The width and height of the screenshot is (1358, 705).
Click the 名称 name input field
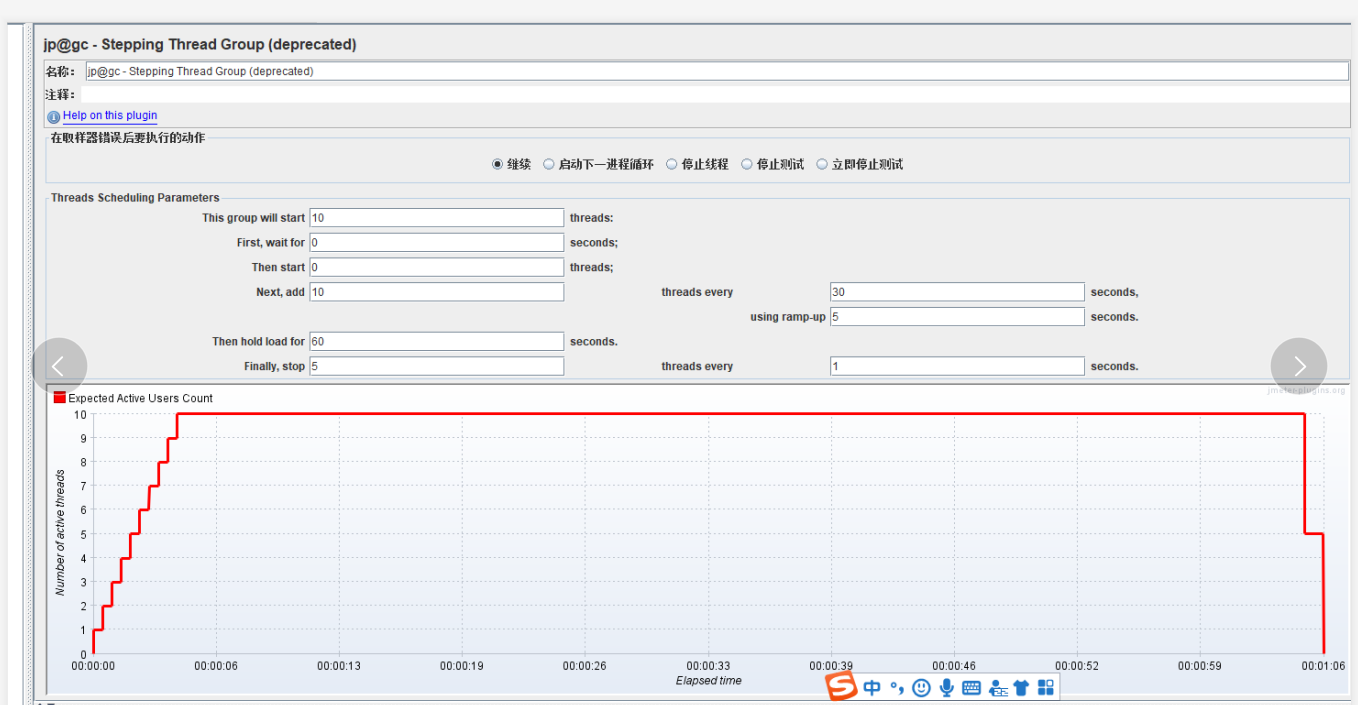pyautogui.click(x=716, y=72)
